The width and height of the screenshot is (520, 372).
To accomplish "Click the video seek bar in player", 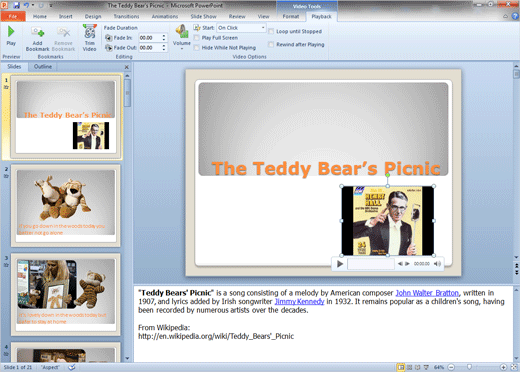I will tap(371, 264).
